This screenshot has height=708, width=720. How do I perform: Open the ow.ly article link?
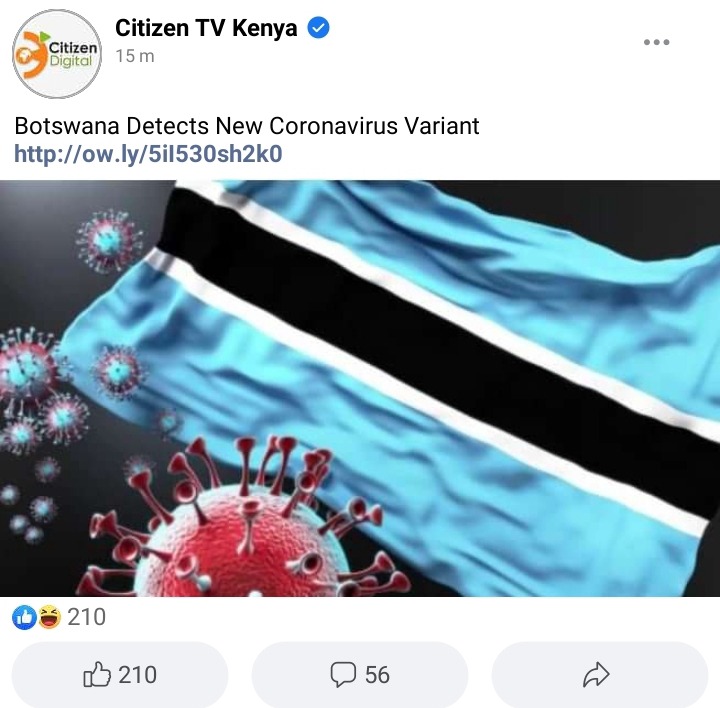148,154
